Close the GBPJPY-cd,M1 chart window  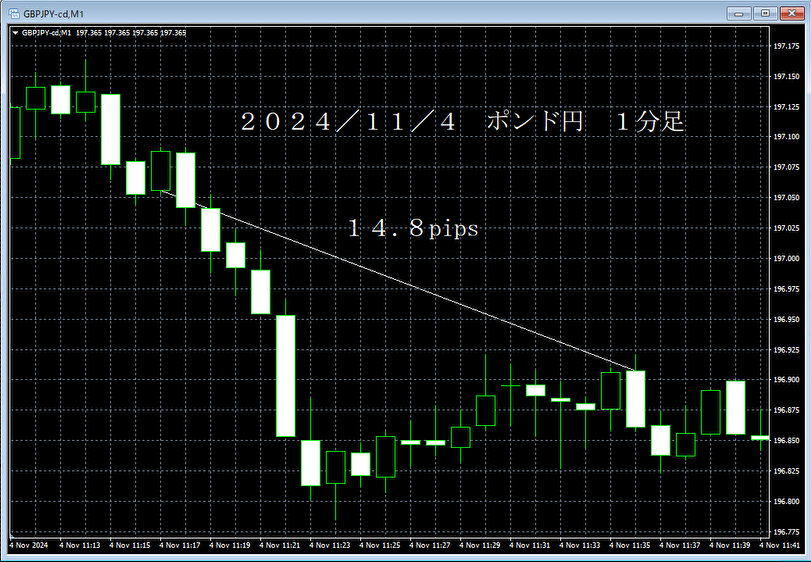point(791,13)
